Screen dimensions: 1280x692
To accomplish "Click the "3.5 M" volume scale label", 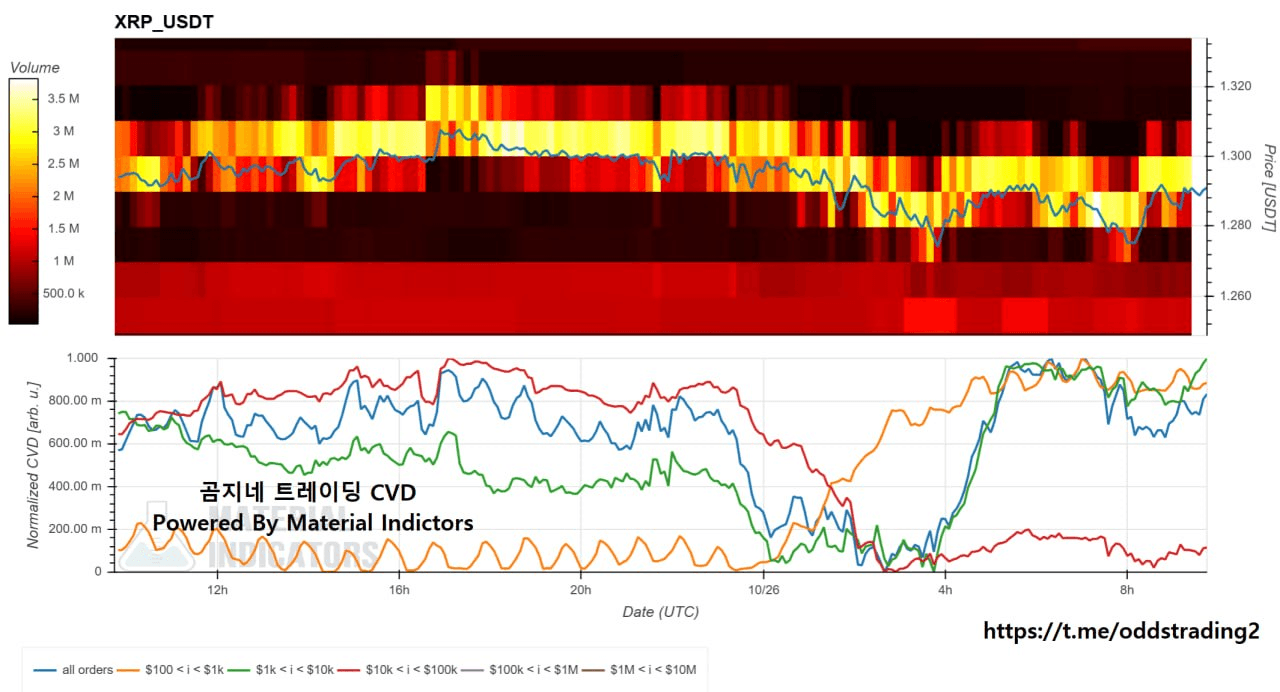I will 61,98.
